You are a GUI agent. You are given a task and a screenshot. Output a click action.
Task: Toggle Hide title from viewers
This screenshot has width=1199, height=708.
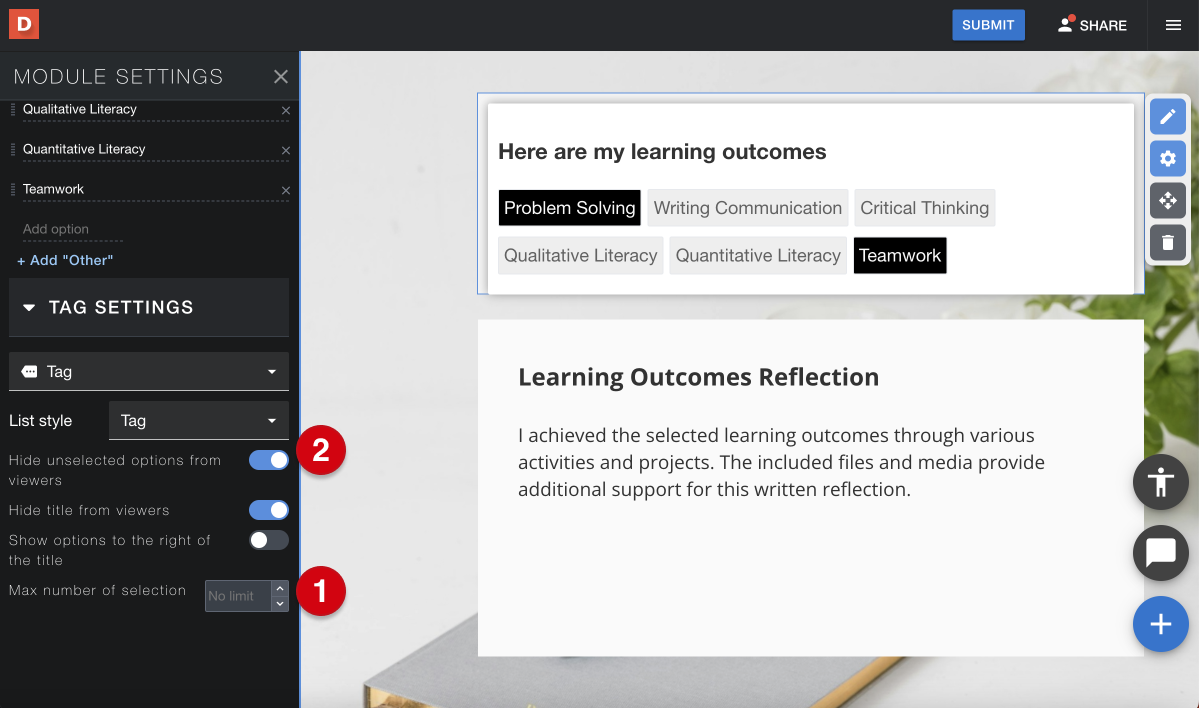pos(268,510)
